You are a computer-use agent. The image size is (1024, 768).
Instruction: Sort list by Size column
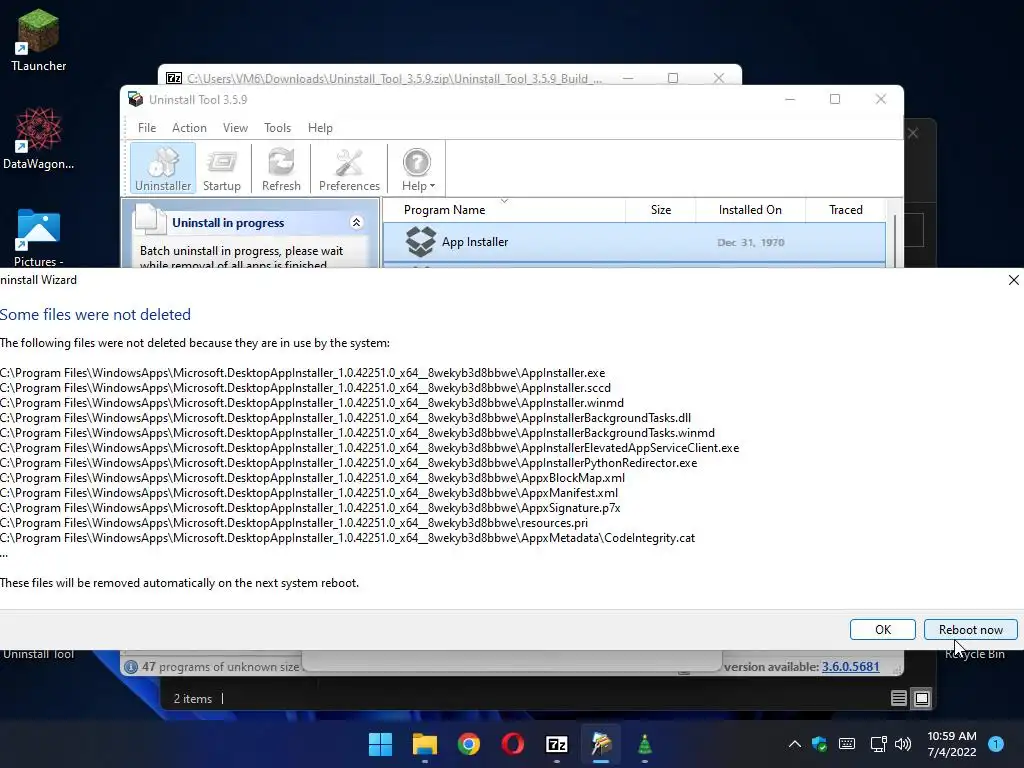click(661, 210)
